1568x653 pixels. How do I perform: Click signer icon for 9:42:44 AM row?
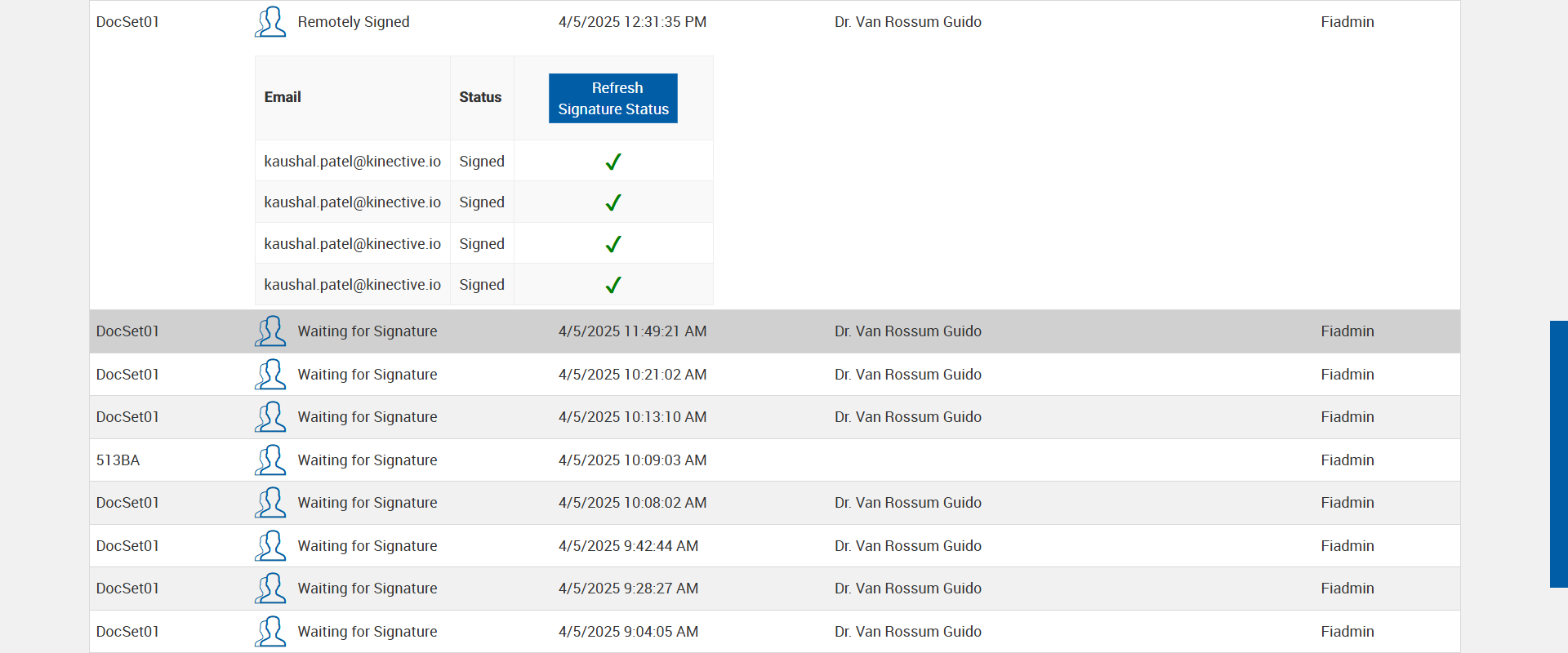[x=270, y=546]
